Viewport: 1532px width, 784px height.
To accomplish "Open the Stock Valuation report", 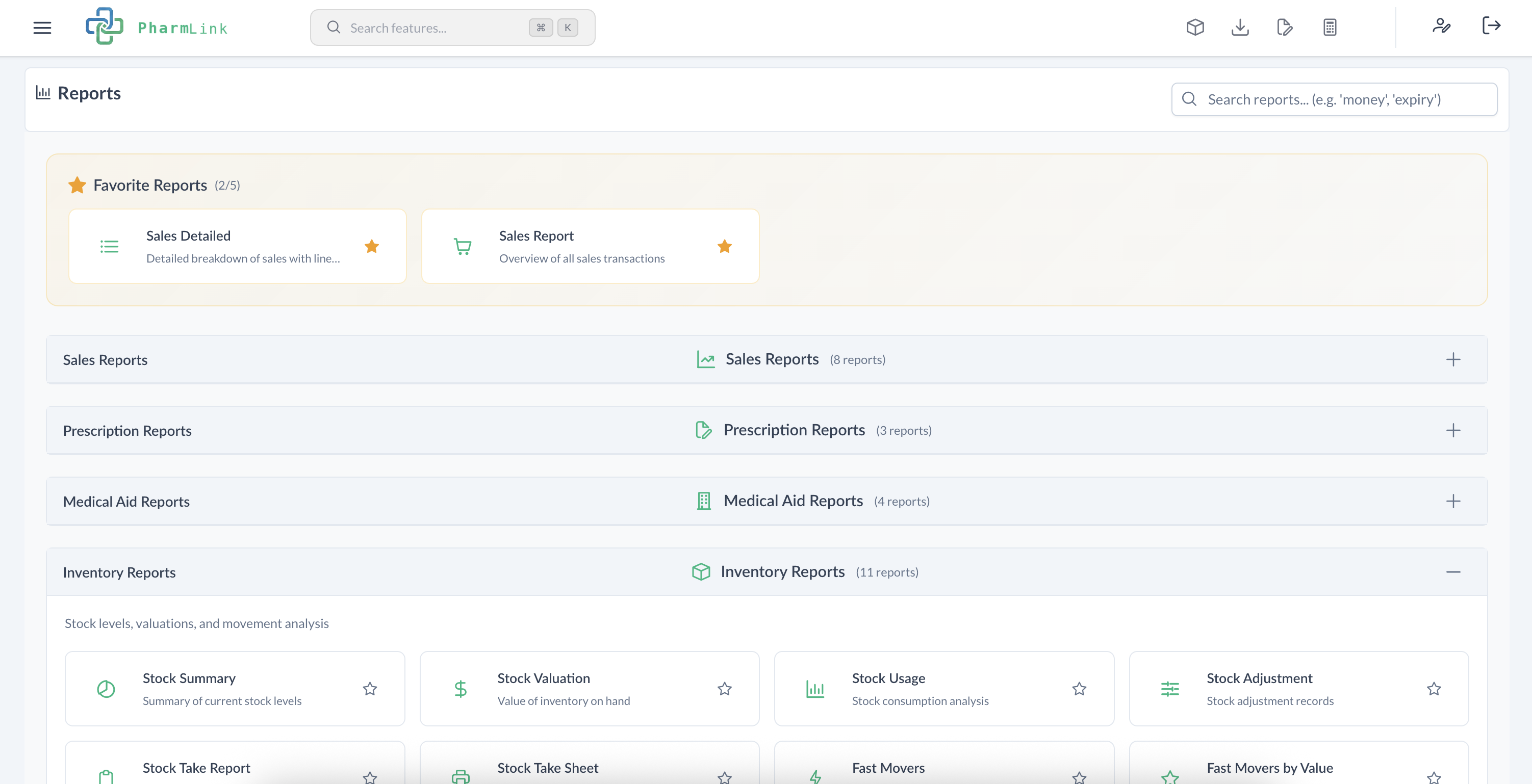I will click(590, 688).
